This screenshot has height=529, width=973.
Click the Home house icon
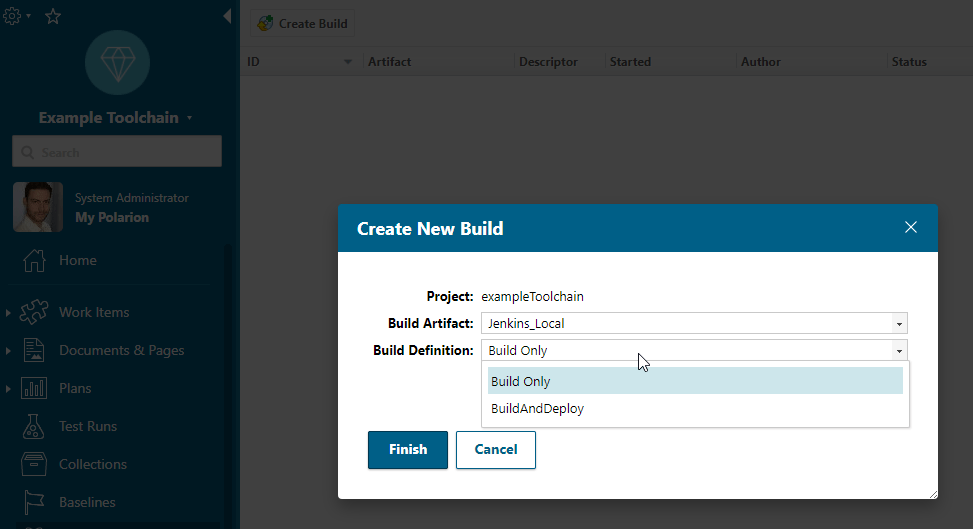pos(34,260)
